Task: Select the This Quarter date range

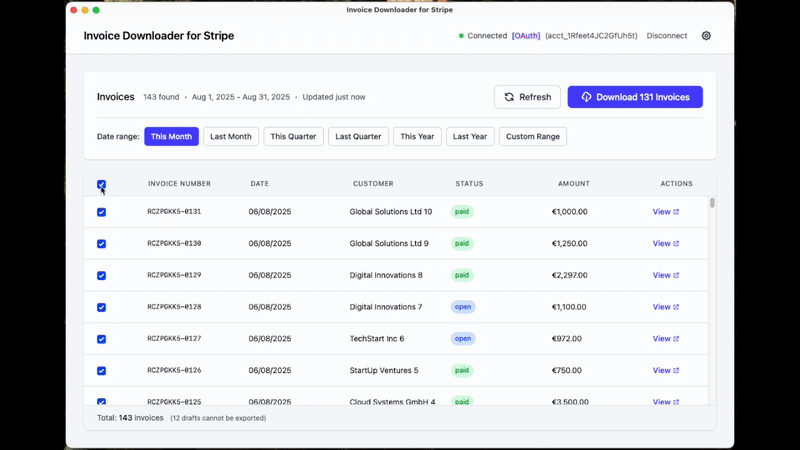Action: 293,136
